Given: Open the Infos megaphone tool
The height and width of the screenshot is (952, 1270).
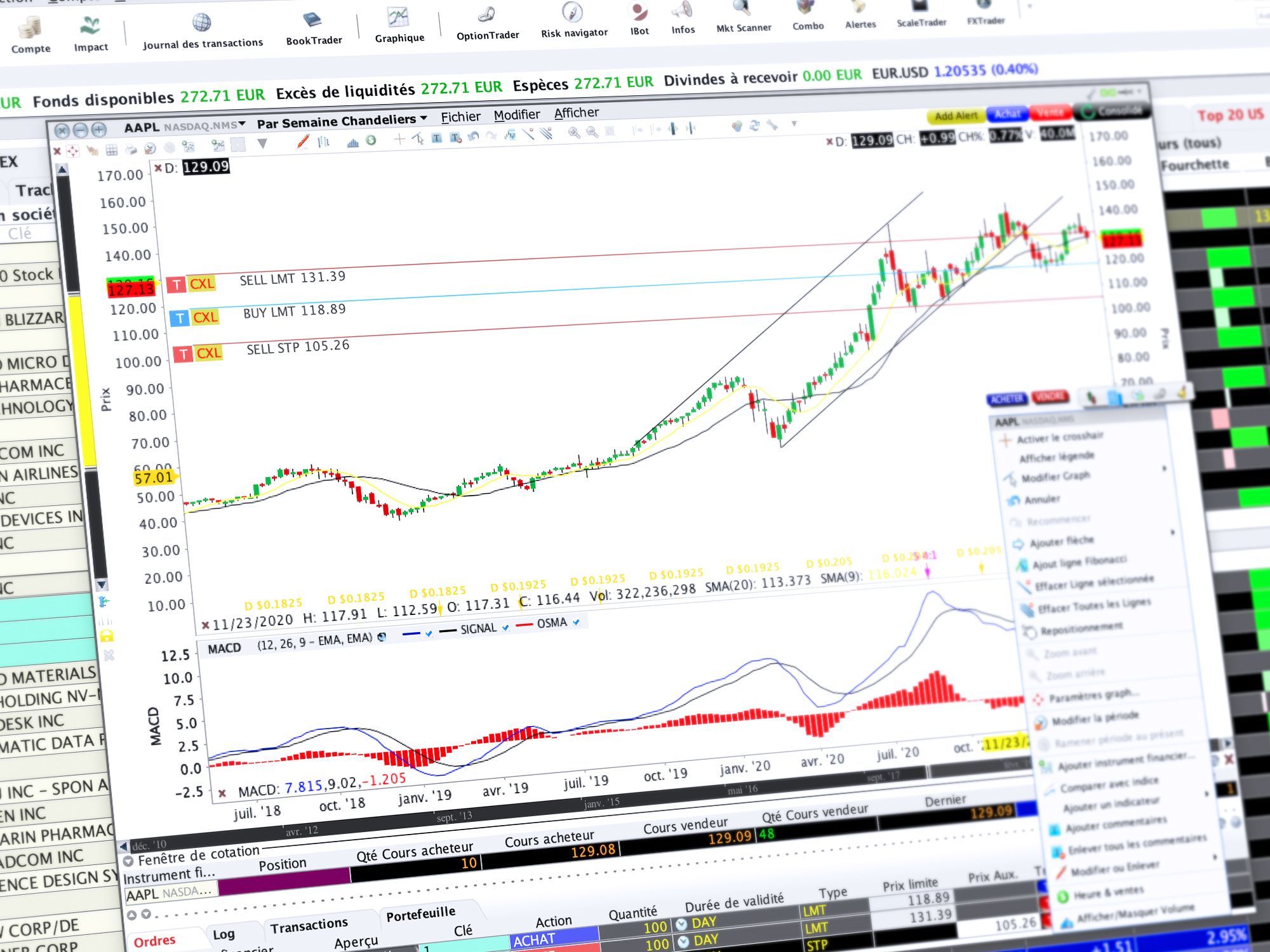Looking at the screenshot, I should 683,18.
